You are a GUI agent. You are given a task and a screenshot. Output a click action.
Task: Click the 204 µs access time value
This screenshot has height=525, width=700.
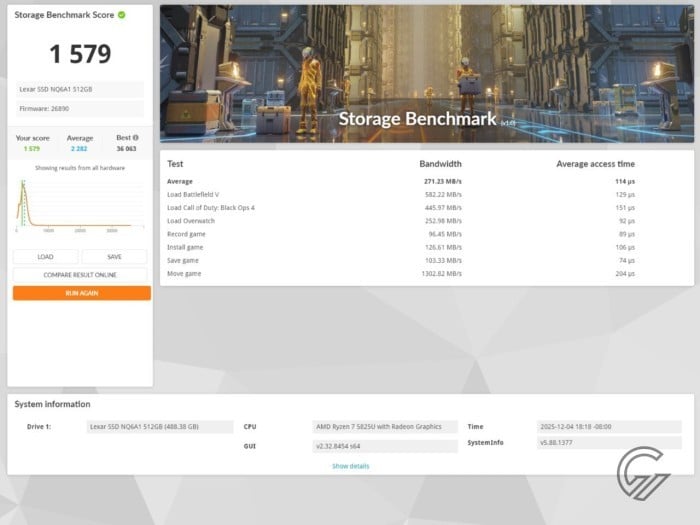pyautogui.click(x=625, y=274)
